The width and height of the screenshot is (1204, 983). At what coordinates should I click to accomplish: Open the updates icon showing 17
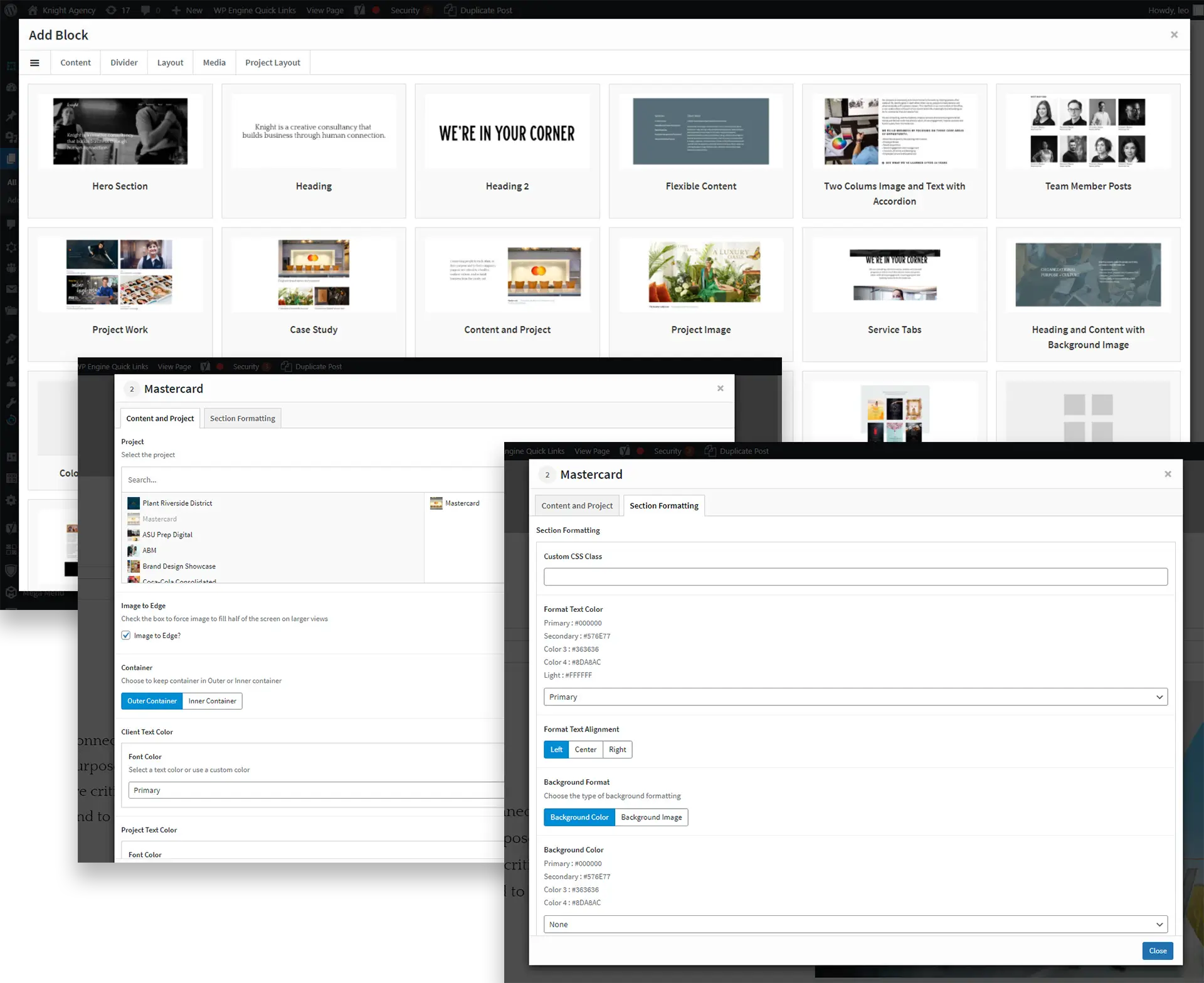click(x=112, y=10)
